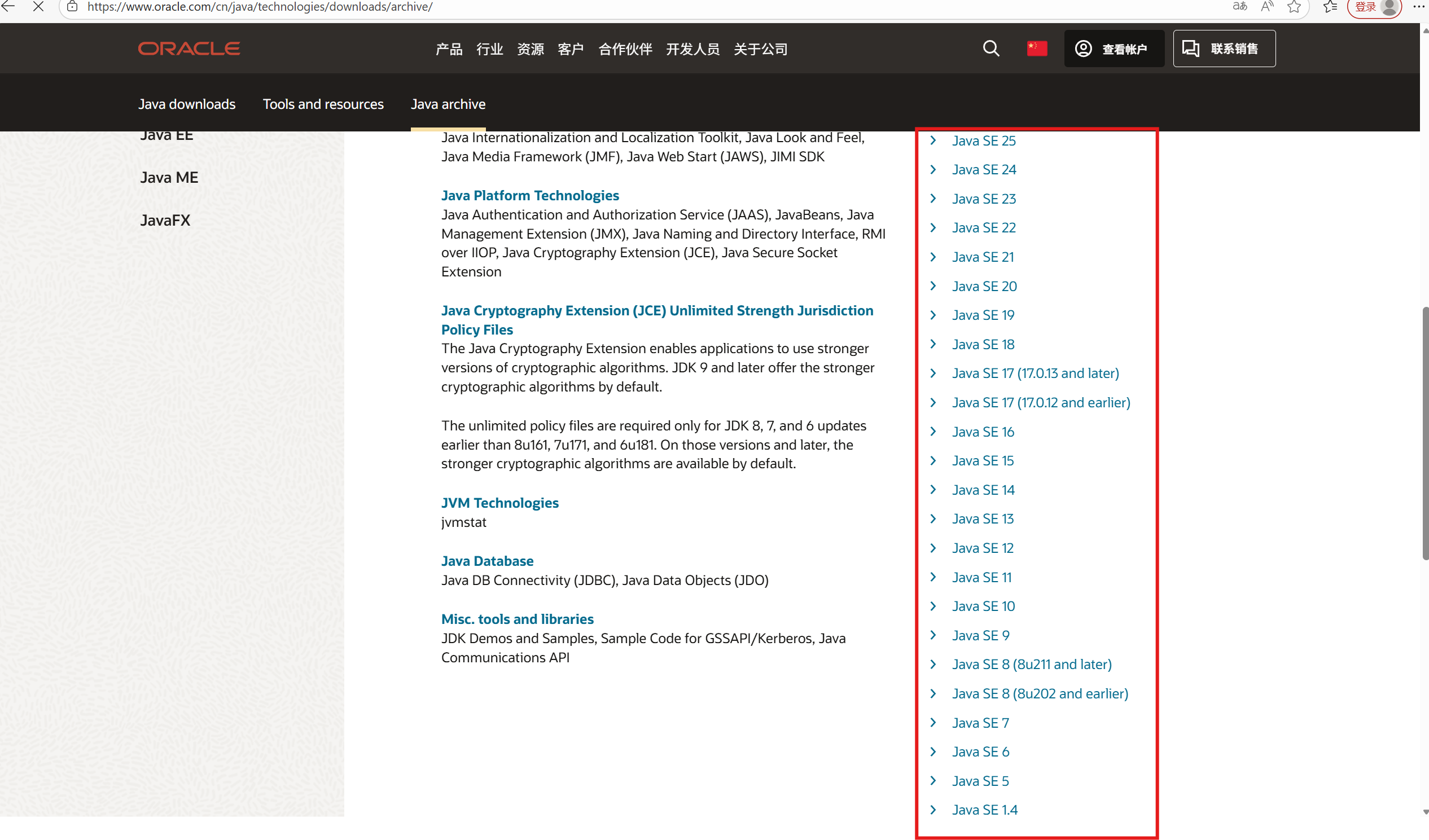Switch to Tools and resources tab
The height and width of the screenshot is (840, 1429).
(x=323, y=104)
